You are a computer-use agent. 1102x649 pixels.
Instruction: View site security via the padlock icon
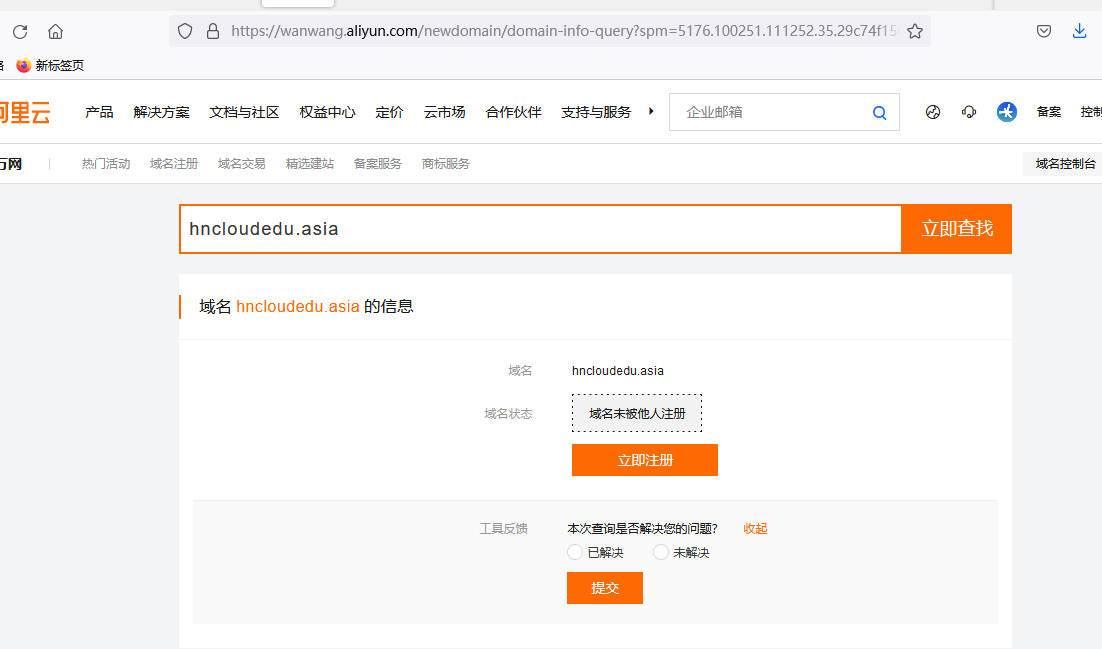213,31
